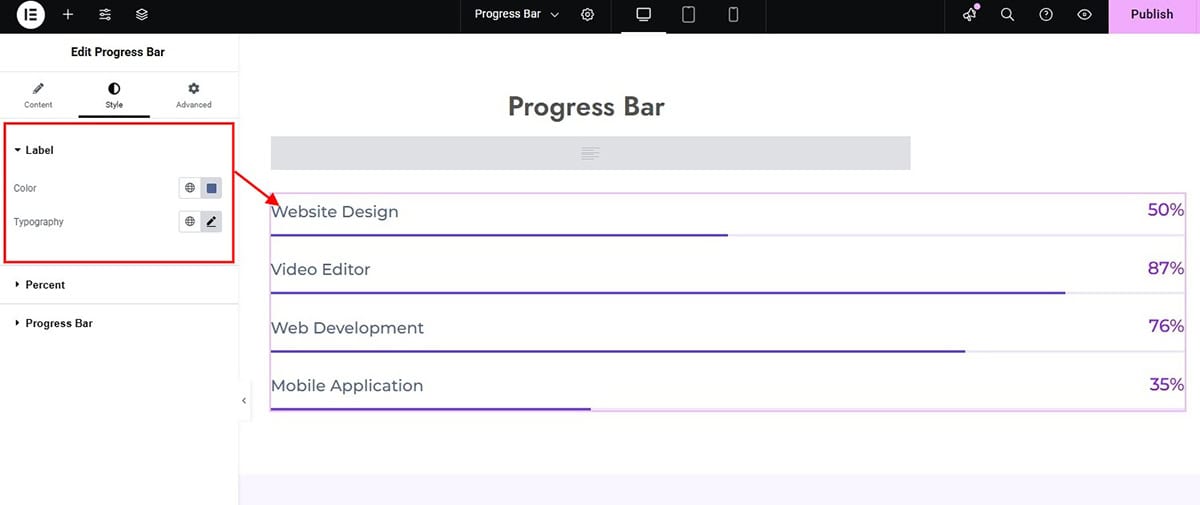Screen dimensions: 1200x505
Task: Switch to mobile responsive view
Action: [x=733, y=15]
